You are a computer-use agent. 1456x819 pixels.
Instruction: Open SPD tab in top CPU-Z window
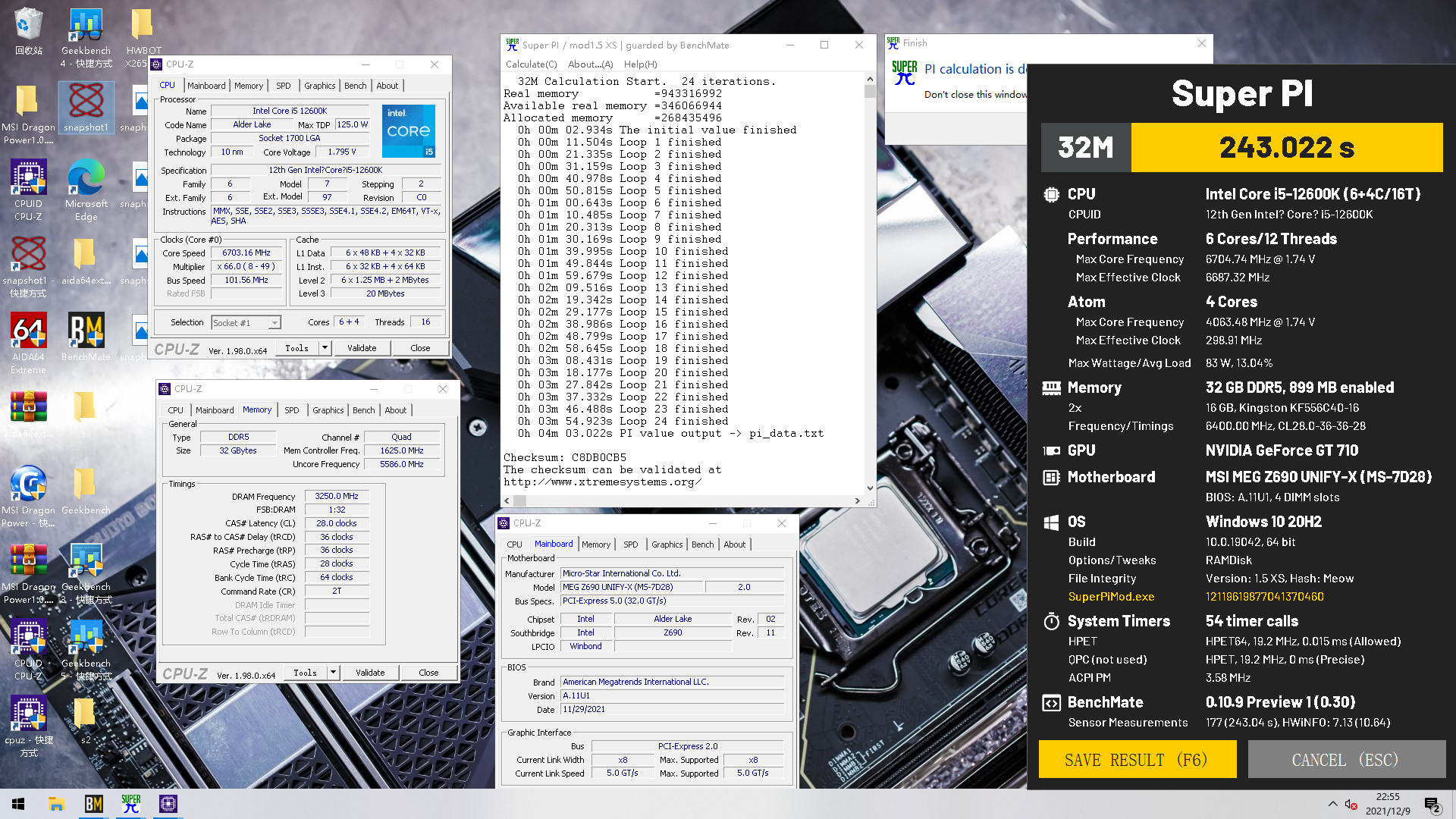coord(283,86)
